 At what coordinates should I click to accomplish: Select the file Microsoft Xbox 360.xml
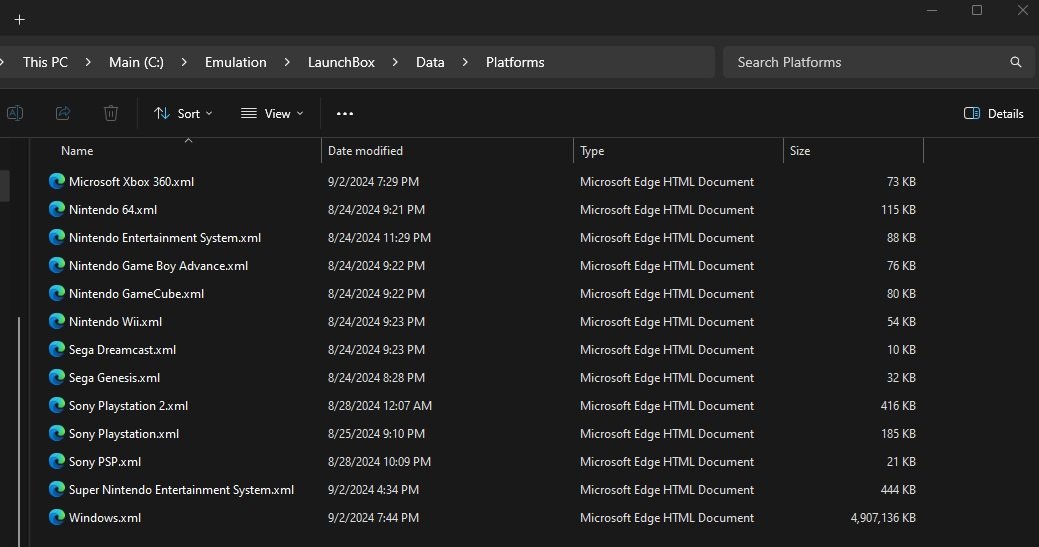[x=131, y=181]
